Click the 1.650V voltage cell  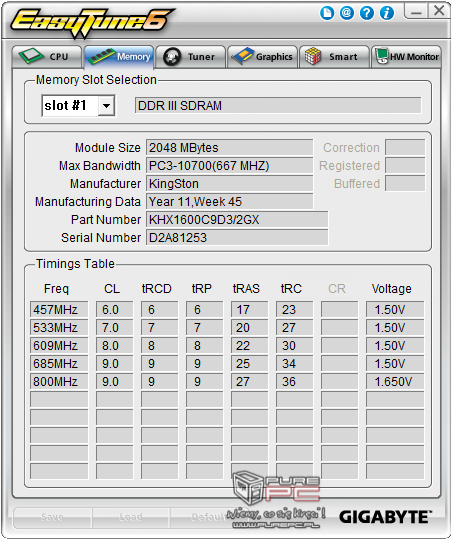coord(395,382)
